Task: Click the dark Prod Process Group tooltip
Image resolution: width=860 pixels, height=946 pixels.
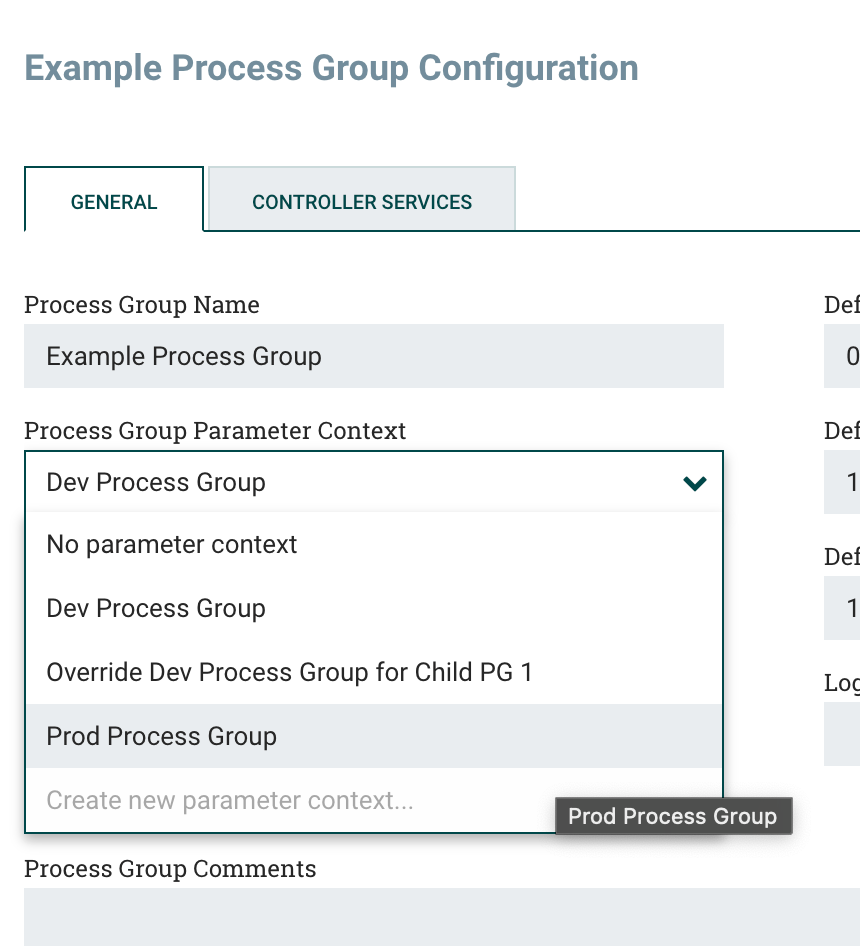Action: (672, 817)
